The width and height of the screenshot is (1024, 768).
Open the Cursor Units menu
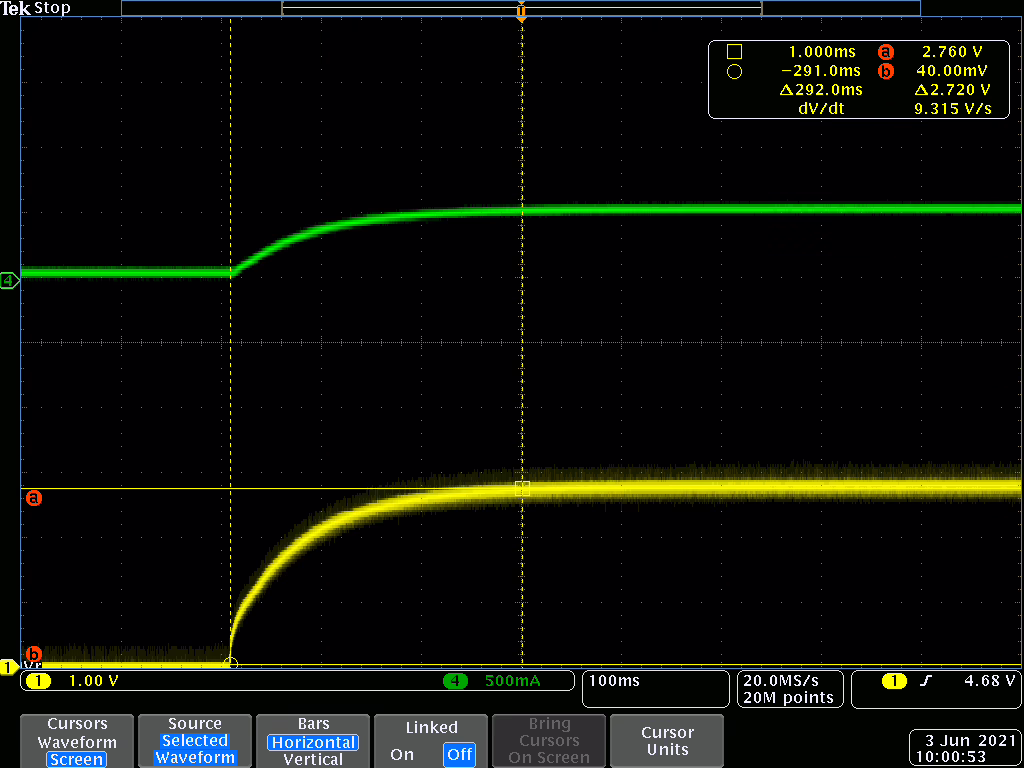coord(667,741)
